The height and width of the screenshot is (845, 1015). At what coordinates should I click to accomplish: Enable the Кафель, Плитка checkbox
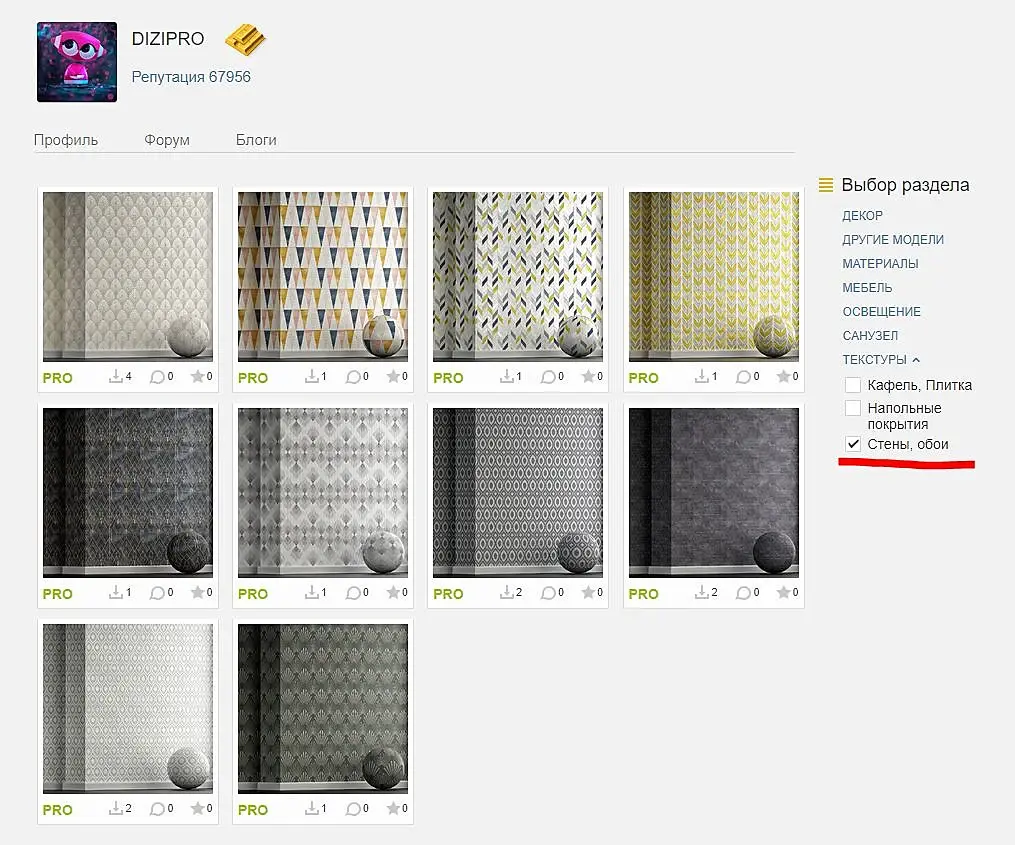[x=853, y=385]
